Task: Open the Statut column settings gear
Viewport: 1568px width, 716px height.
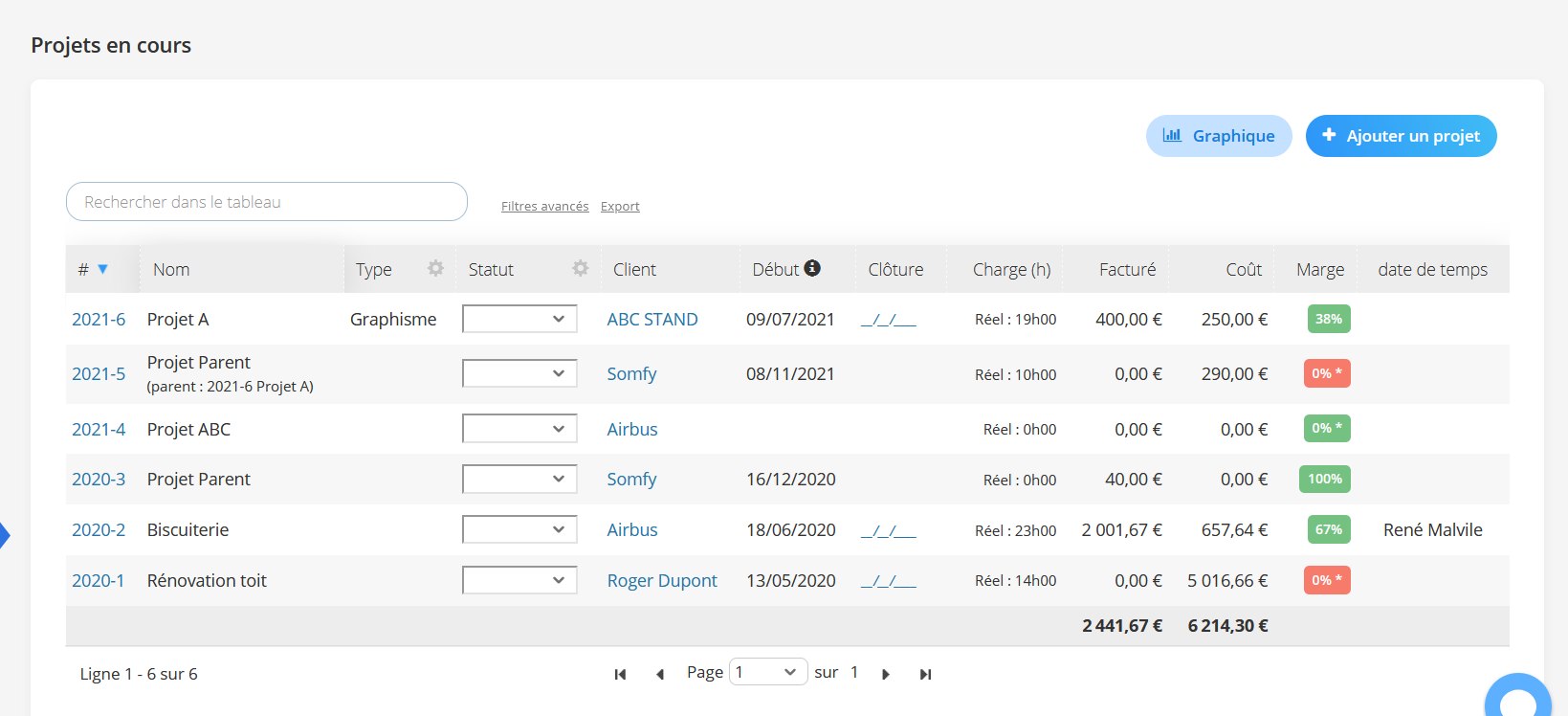Action: pos(580,268)
